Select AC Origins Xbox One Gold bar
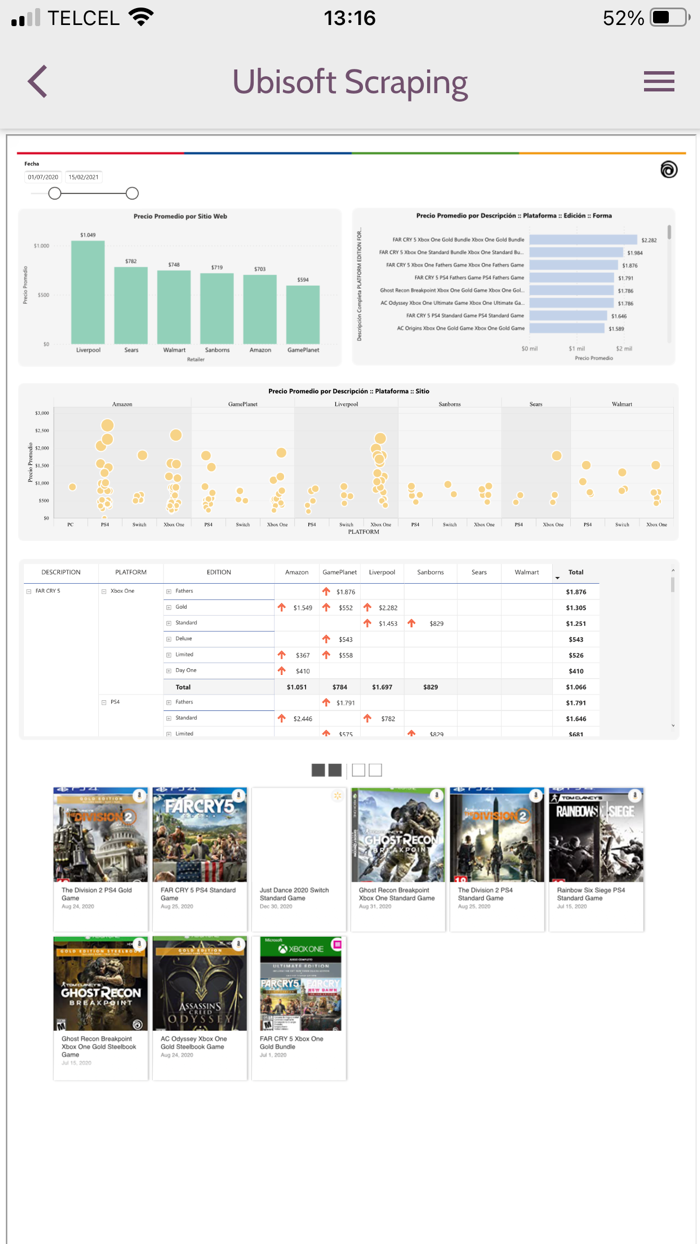The width and height of the screenshot is (700, 1244). tap(567, 328)
